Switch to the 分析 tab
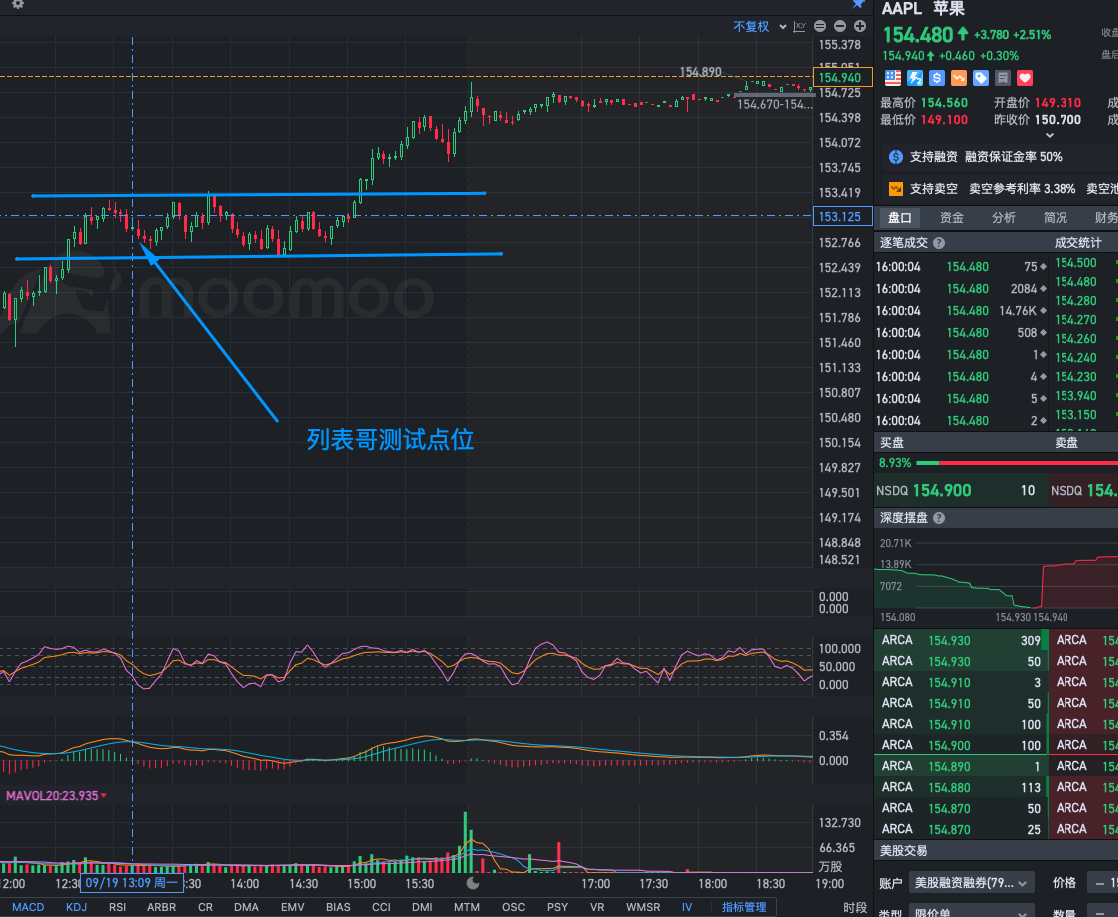Image resolution: width=1118 pixels, height=917 pixels. tap(1004, 217)
